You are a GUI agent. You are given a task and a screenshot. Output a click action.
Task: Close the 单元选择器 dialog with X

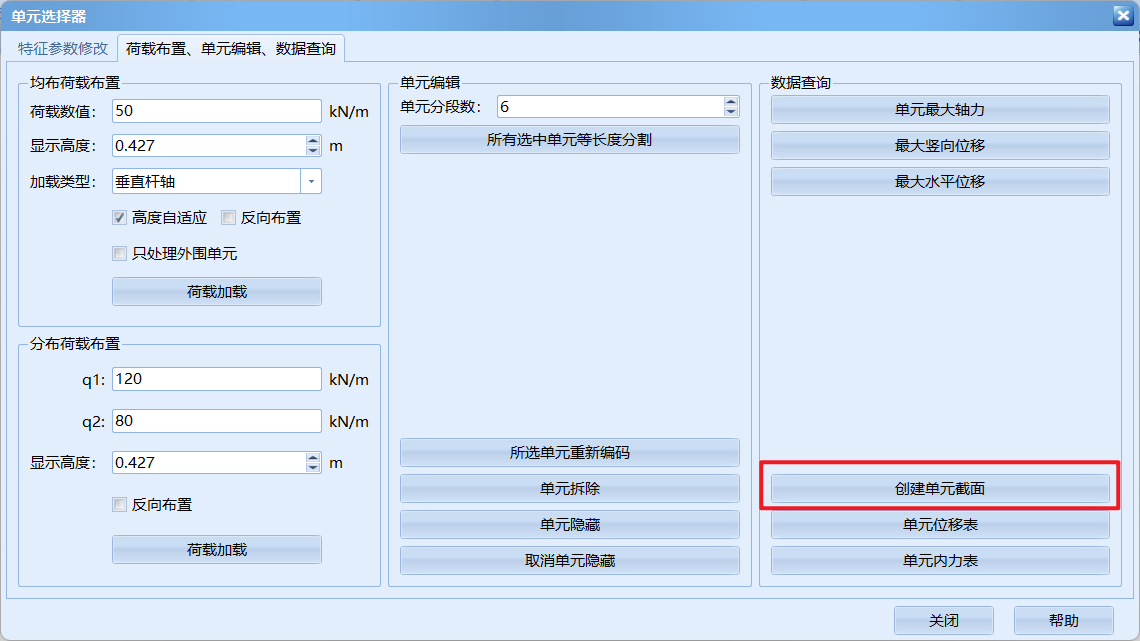[x=1121, y=15]
